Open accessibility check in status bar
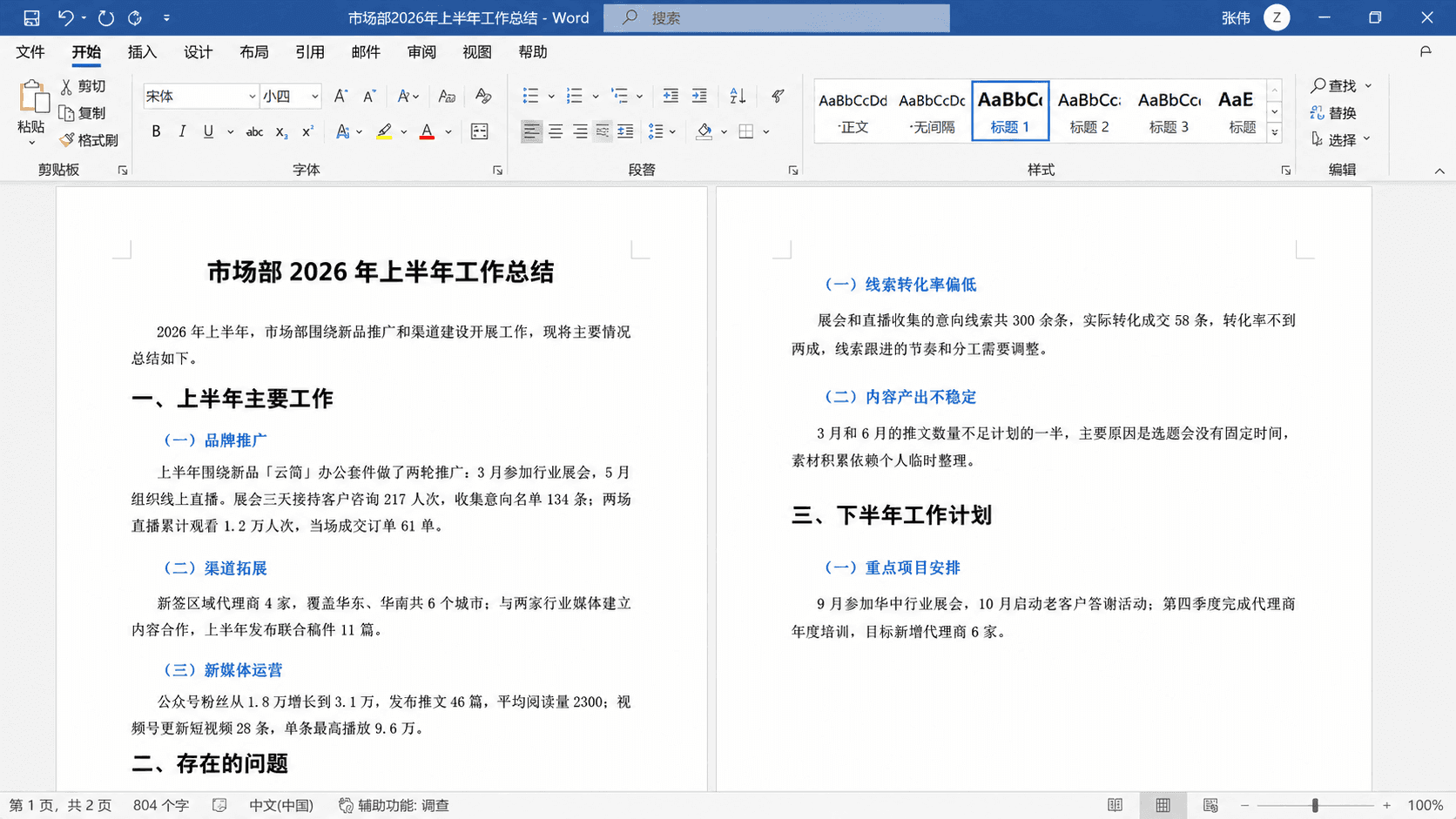The height and width of the screenshot is (819, 1456). click(394, 805)
